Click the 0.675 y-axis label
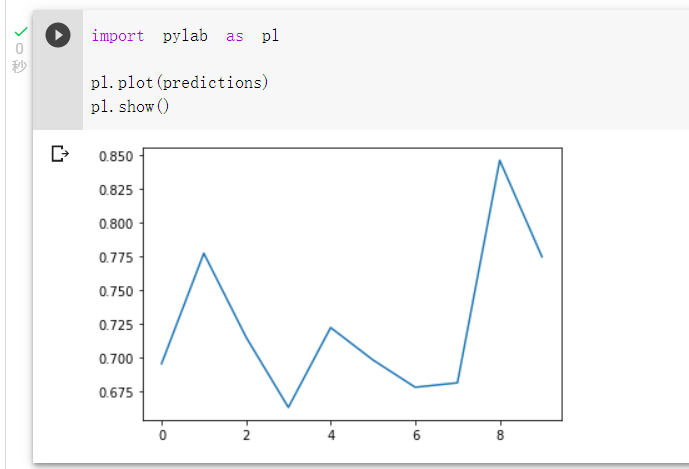689x469 pixels. click(x=116, y=392)
